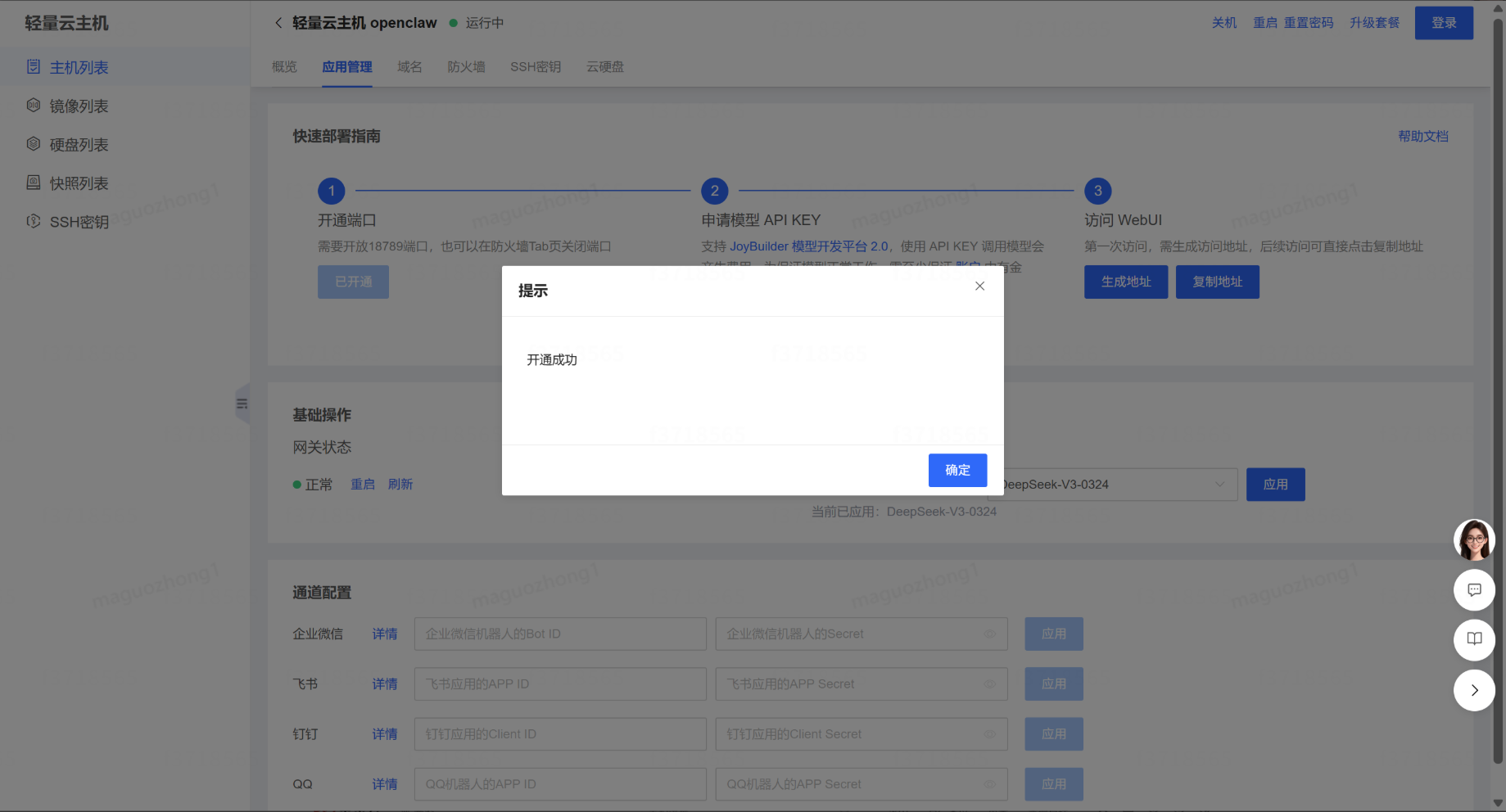Click the 快照列表 sidebar icon
Image resolution: width=1506 pixels, height=812 pixels.
tap(34, 183)
